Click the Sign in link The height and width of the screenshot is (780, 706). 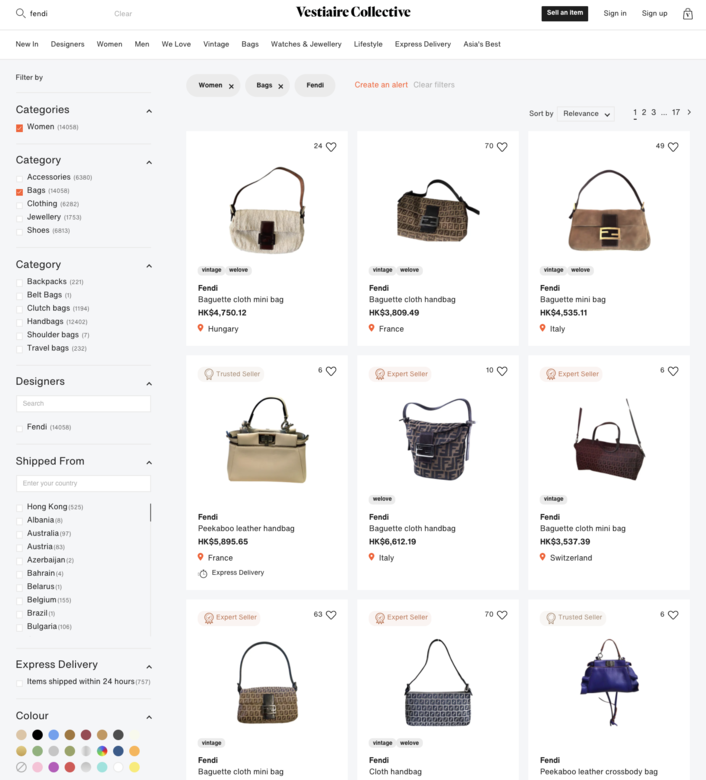click(x=615, y=13)
